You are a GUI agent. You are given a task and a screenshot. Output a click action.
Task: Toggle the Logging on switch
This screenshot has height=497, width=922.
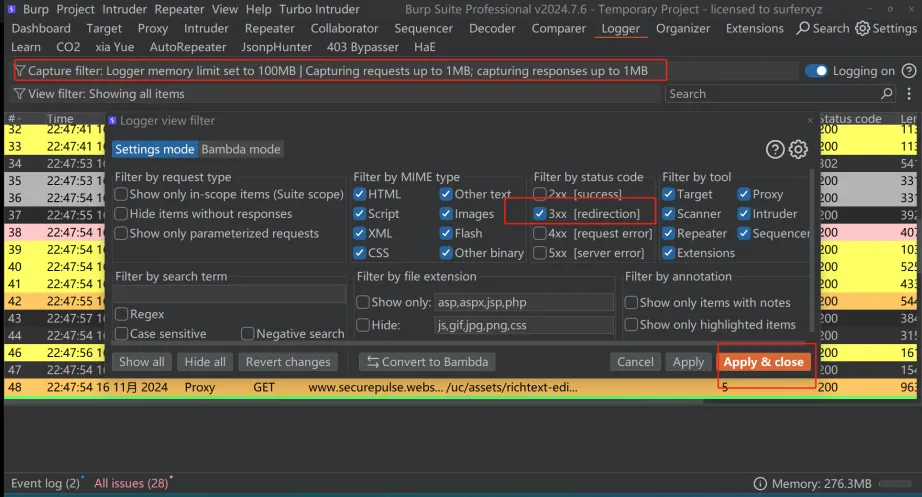(x=816, y=71)
